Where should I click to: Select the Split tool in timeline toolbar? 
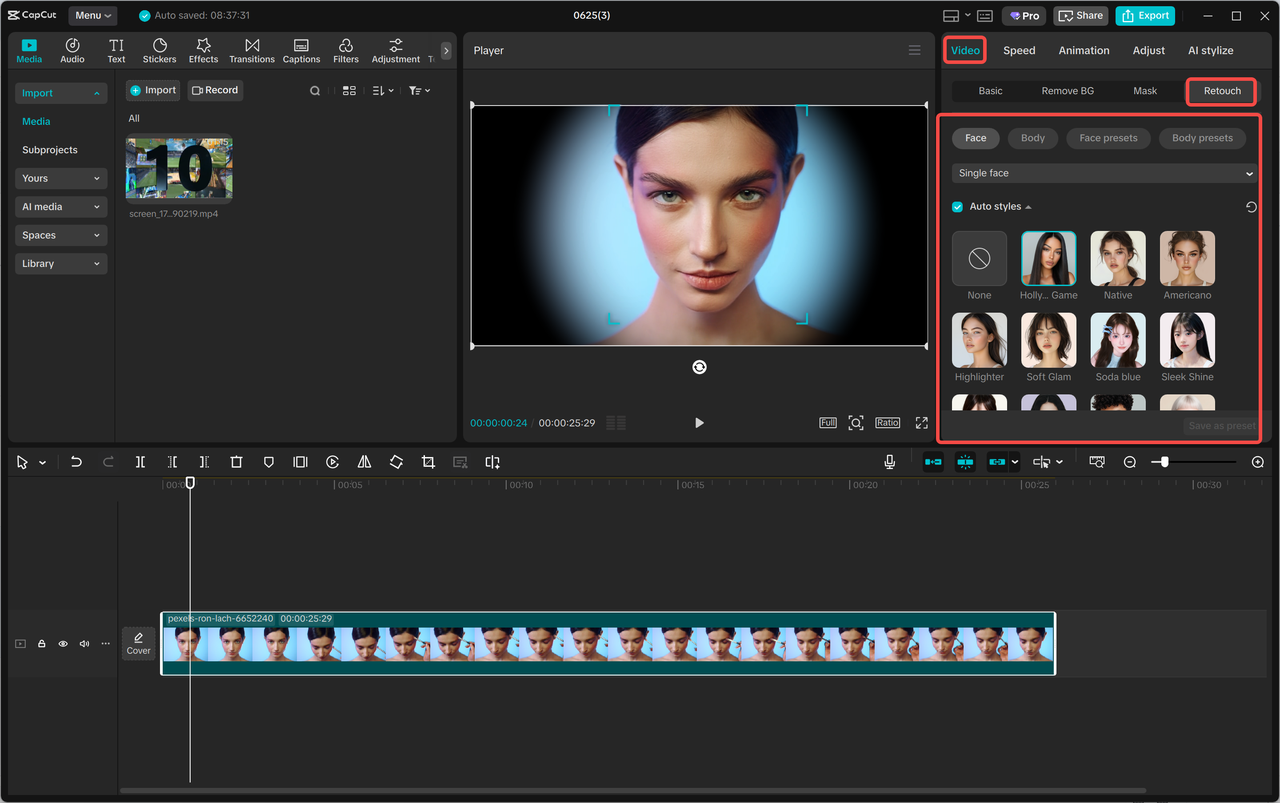point(140,461)
